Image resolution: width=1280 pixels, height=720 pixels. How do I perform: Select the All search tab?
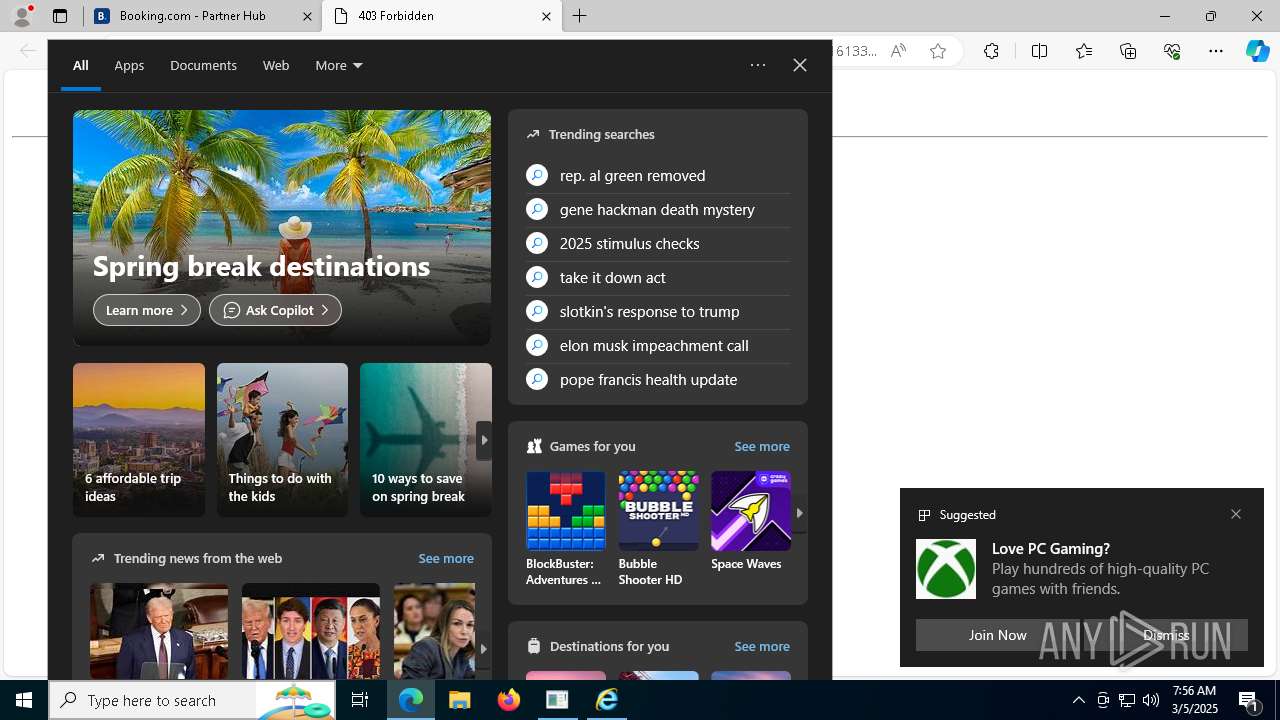(x=80, y=66)
